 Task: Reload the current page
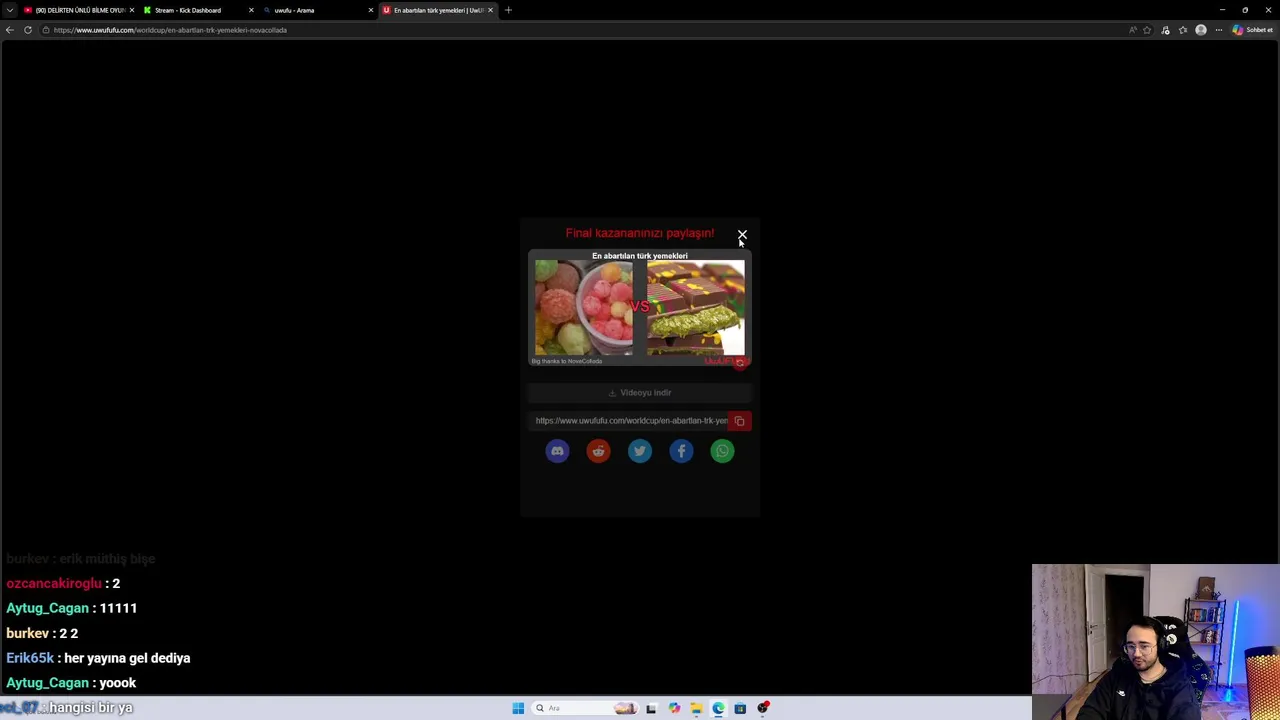pos(28,30)
